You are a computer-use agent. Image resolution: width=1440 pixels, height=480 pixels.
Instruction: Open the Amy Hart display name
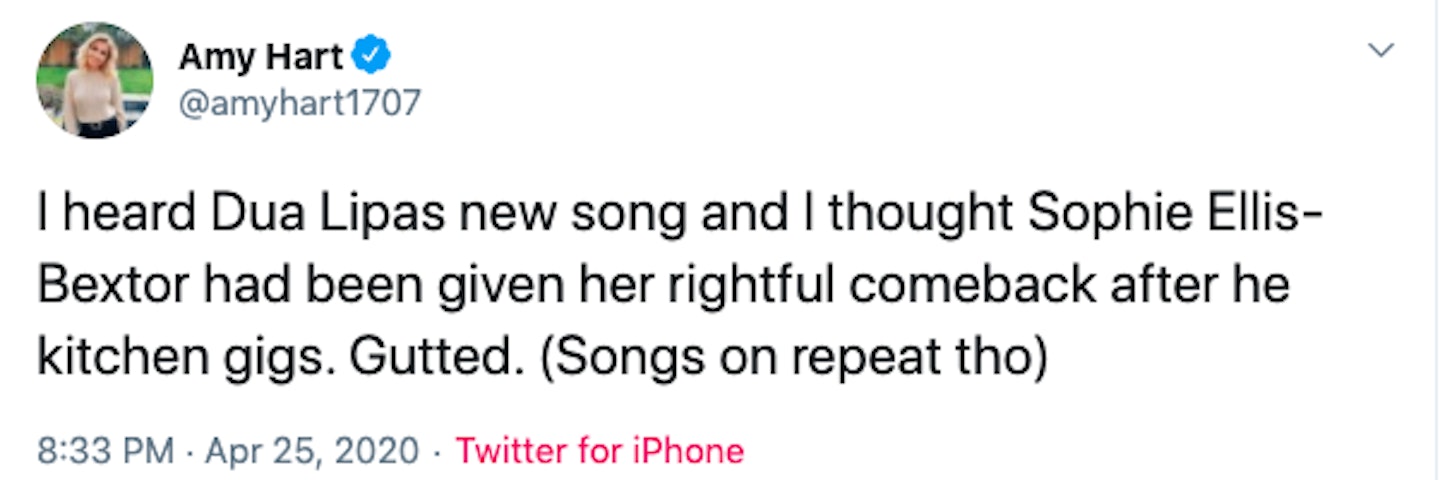coord(261,58)
